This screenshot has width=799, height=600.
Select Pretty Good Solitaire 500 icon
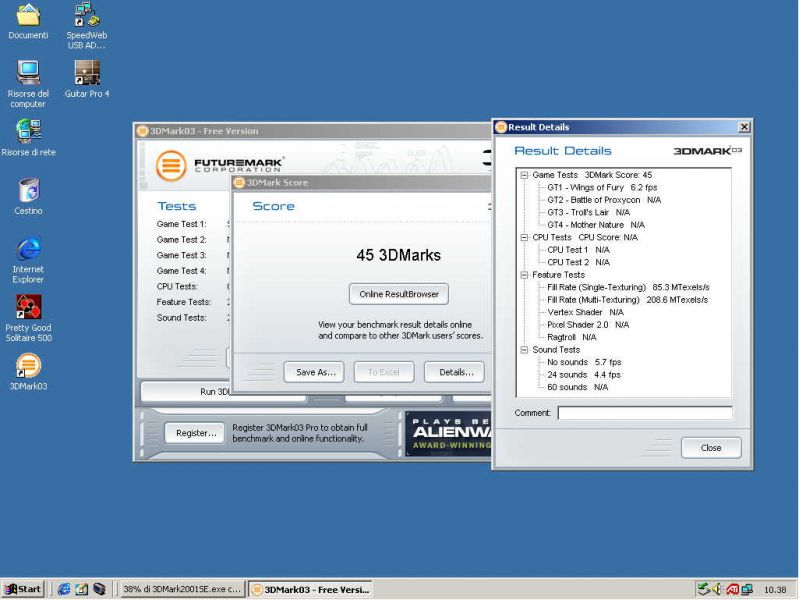click(29, 319)
